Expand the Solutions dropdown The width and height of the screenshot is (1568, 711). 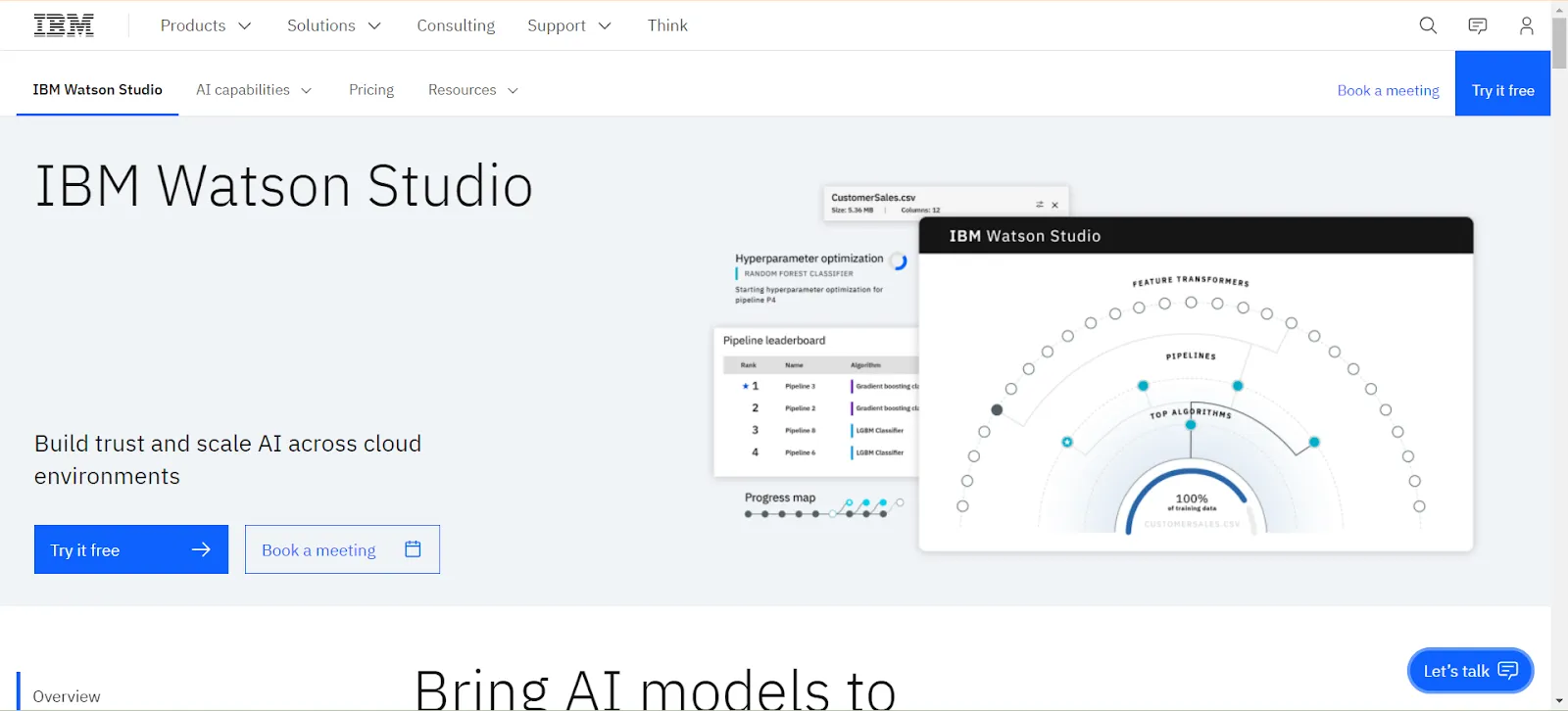tap(333, 25)
